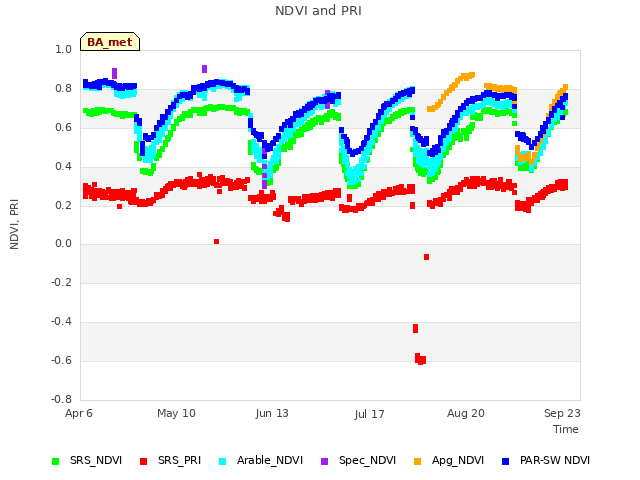Click the red SRS_PRI outlier near -0.4

point(416,329)
